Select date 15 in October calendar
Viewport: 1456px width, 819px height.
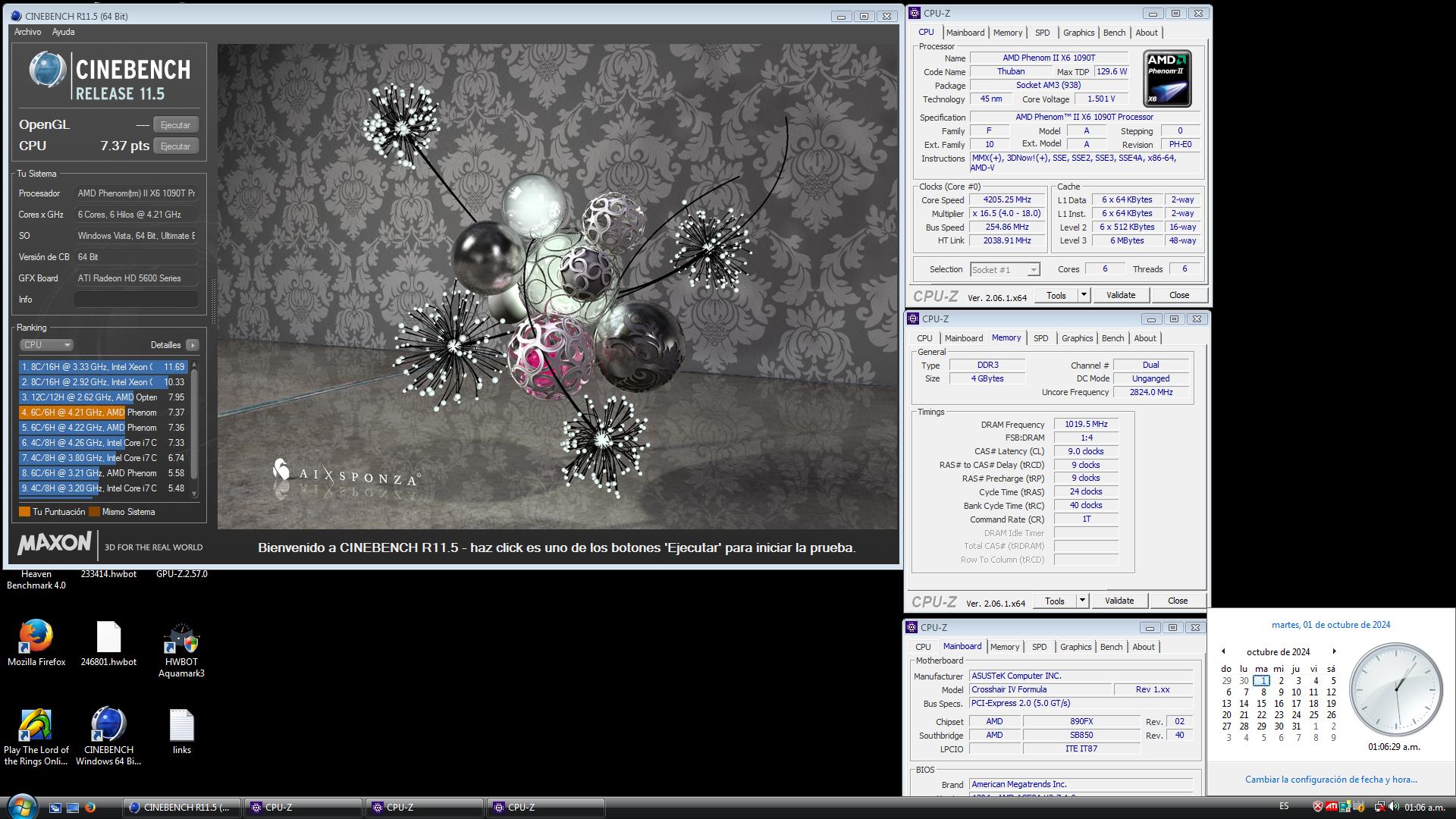click(1261, 704)
